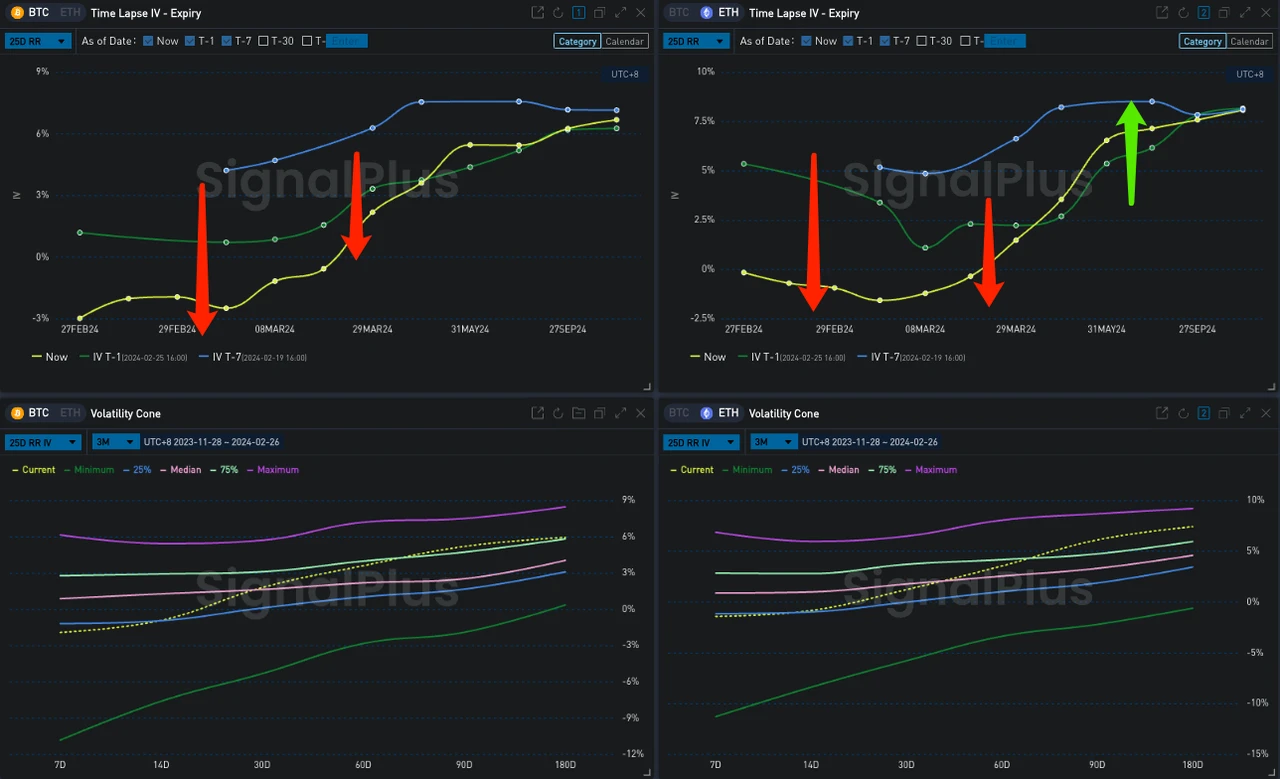Click the group link '1' icon in BTC Time Lapse panel
Viewport: 1280px width, 779px height.
[x=579, y=13]
